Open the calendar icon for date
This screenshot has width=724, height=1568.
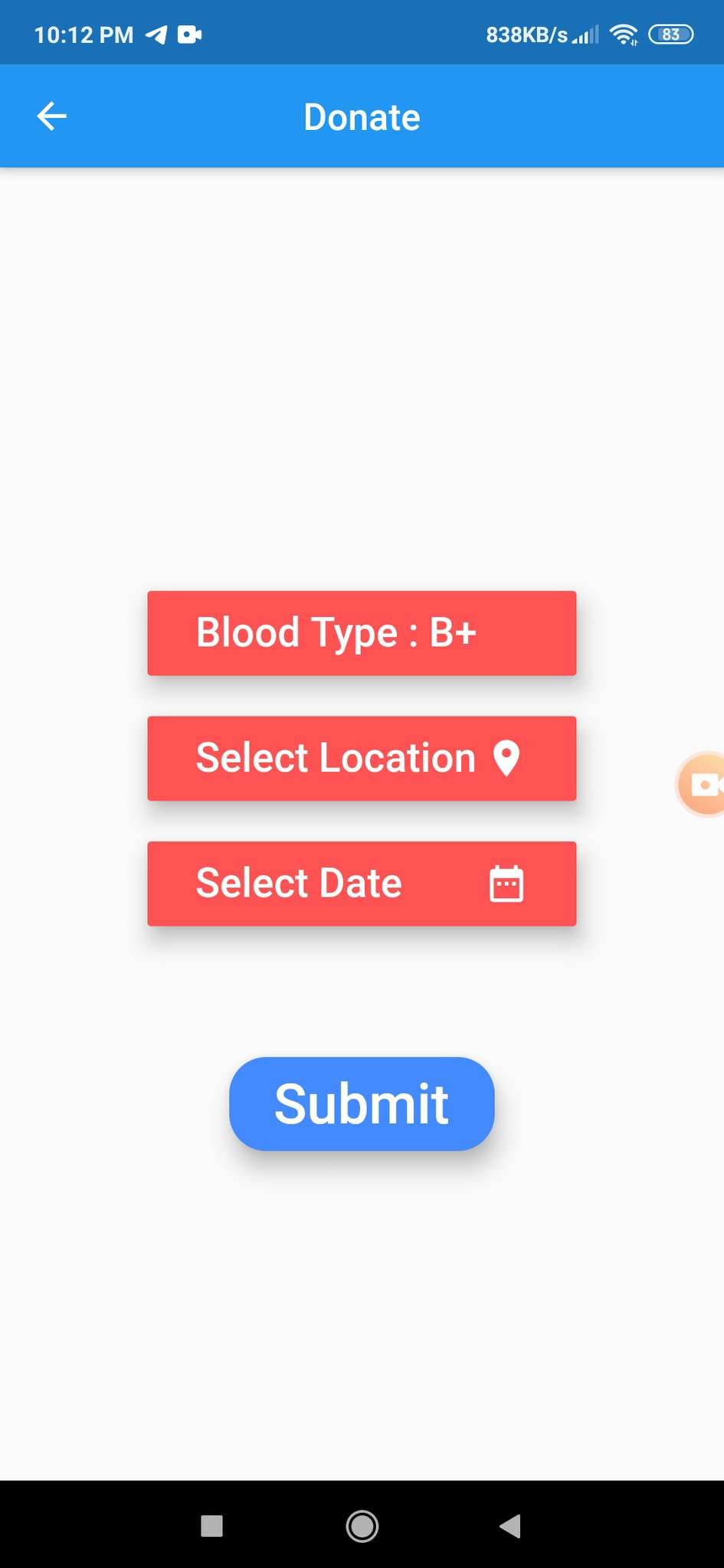coord(506,884)
